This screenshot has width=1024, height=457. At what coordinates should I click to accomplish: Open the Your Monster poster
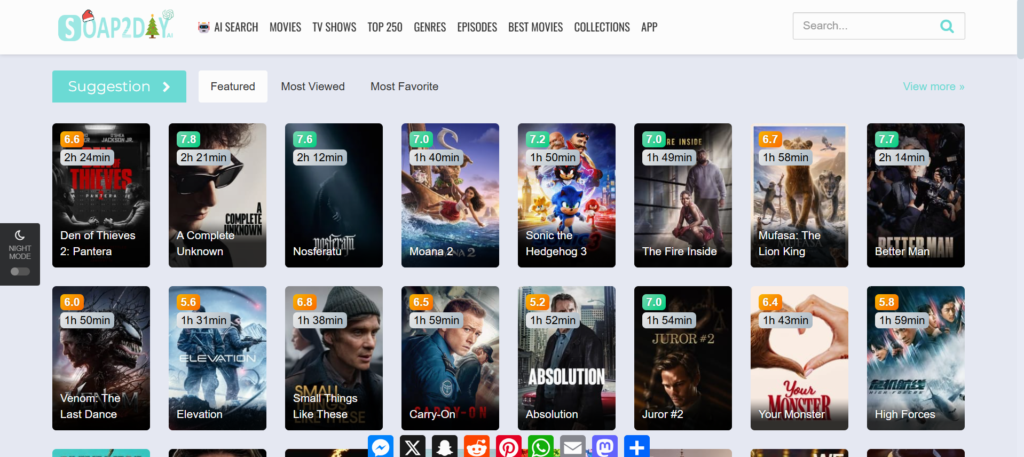pos(799,358)
